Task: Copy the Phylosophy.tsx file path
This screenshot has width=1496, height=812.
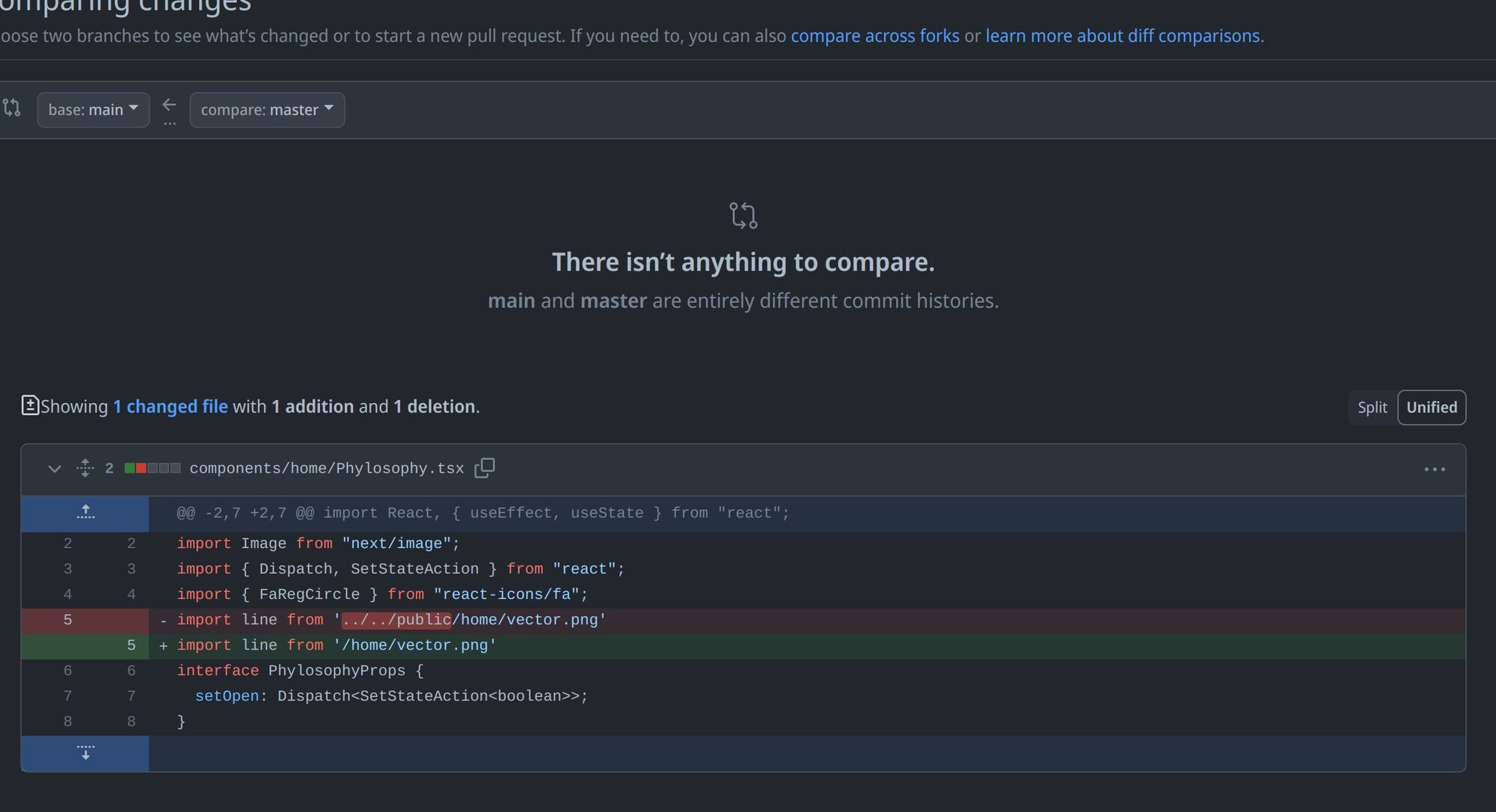Action: click(485, 468)
